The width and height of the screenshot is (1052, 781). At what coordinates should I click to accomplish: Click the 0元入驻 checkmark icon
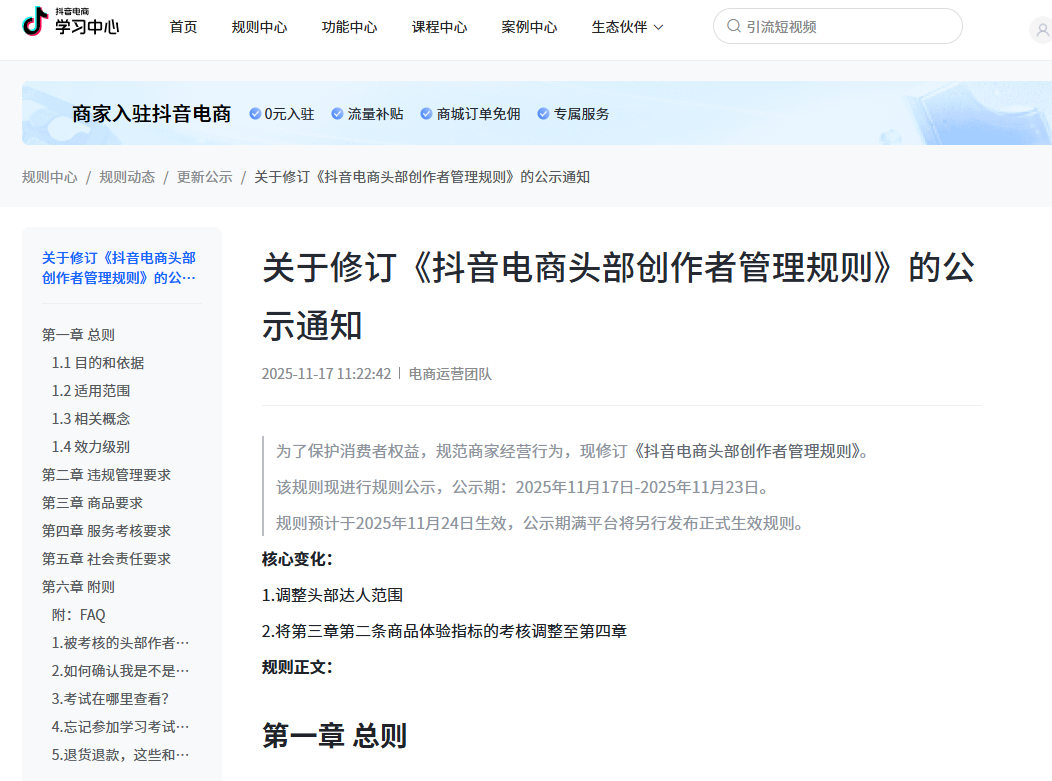[x=255, y=114]
